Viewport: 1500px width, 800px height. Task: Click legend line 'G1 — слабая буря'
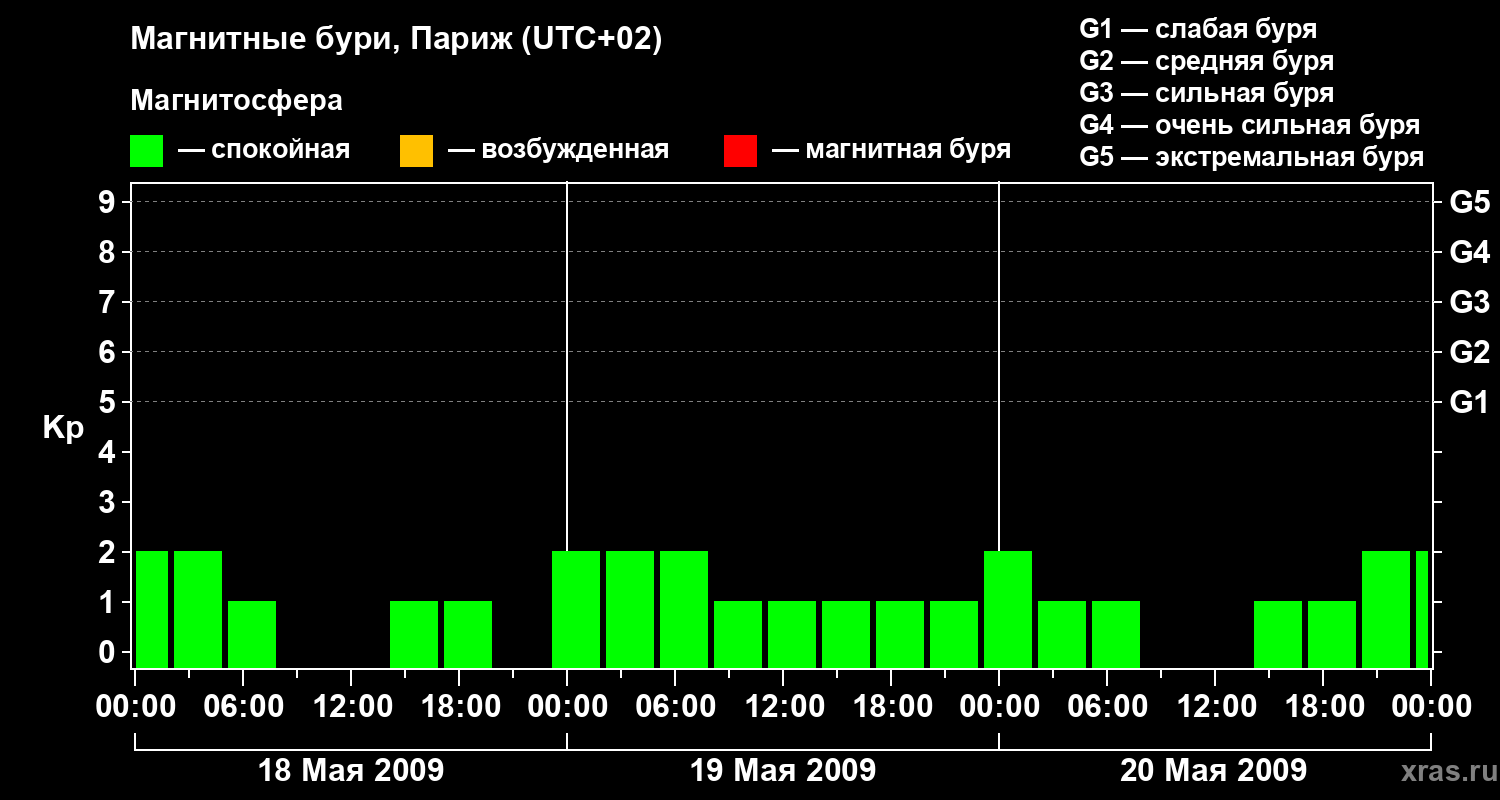click(1198, 28)
